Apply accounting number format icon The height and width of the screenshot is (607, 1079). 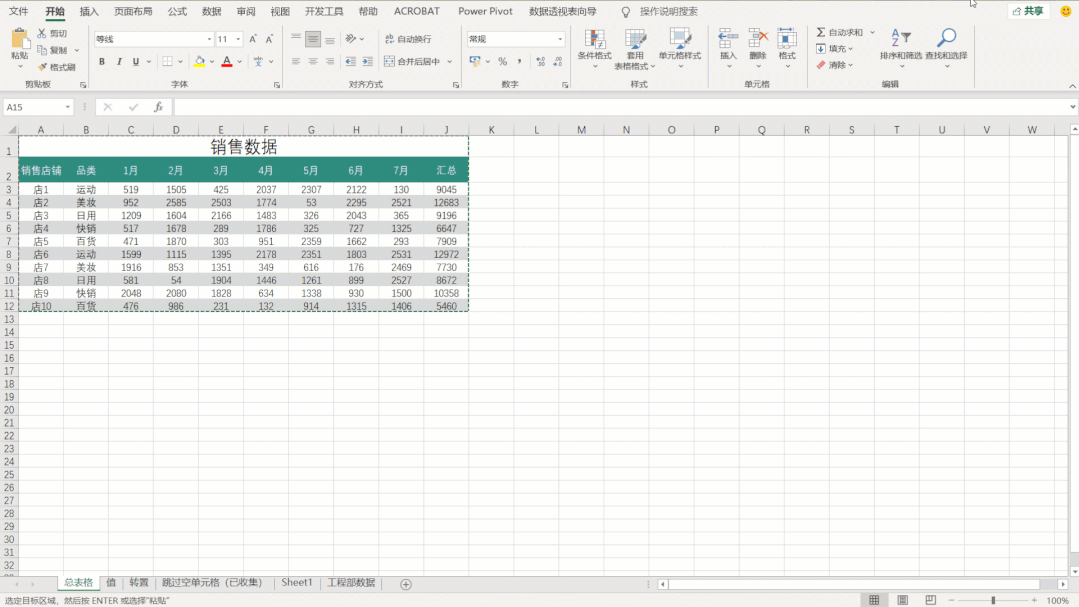click(x=475, y=61)
